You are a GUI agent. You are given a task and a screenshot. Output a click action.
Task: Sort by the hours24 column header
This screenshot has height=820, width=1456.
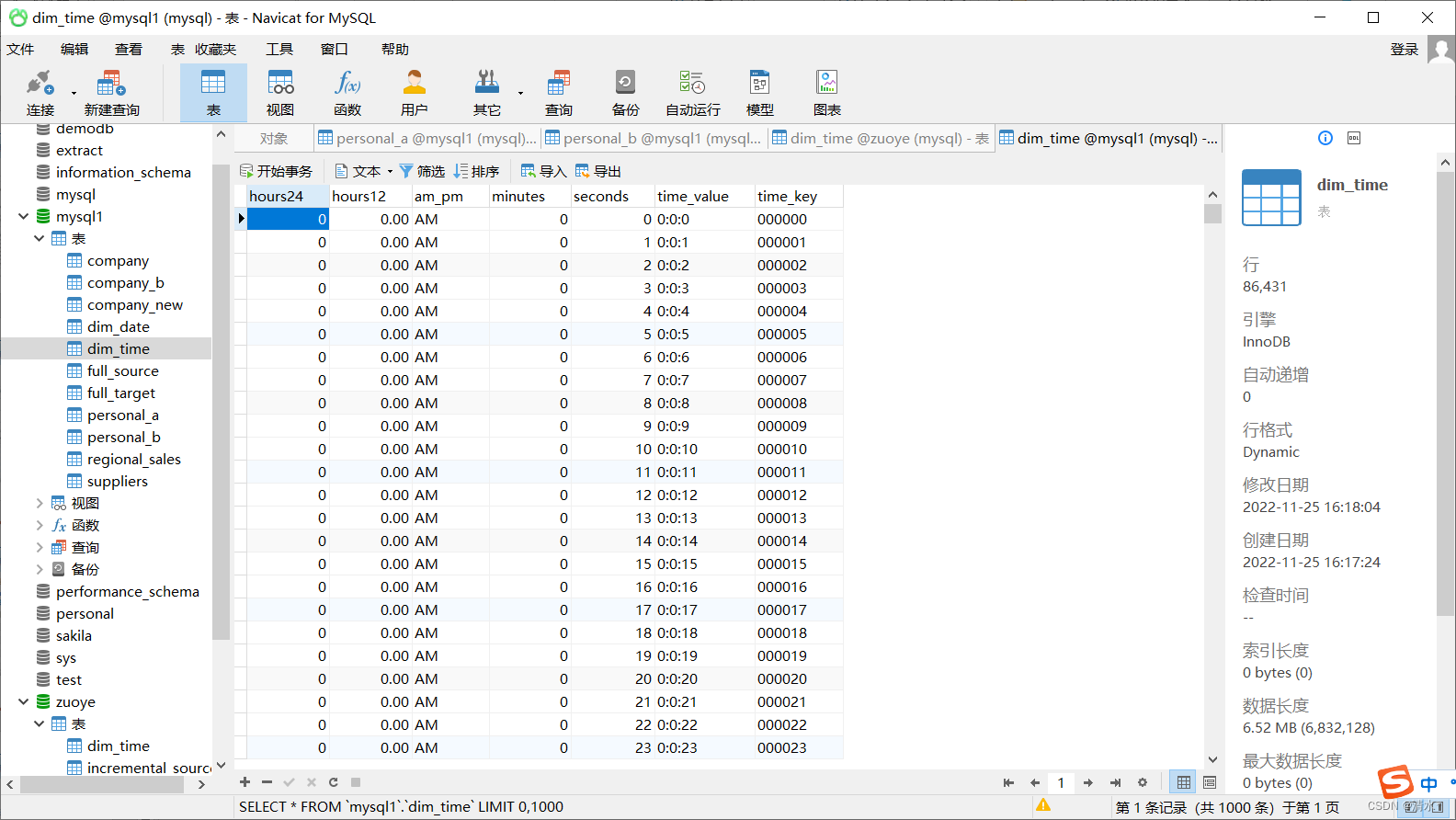[x=288, y=196]
